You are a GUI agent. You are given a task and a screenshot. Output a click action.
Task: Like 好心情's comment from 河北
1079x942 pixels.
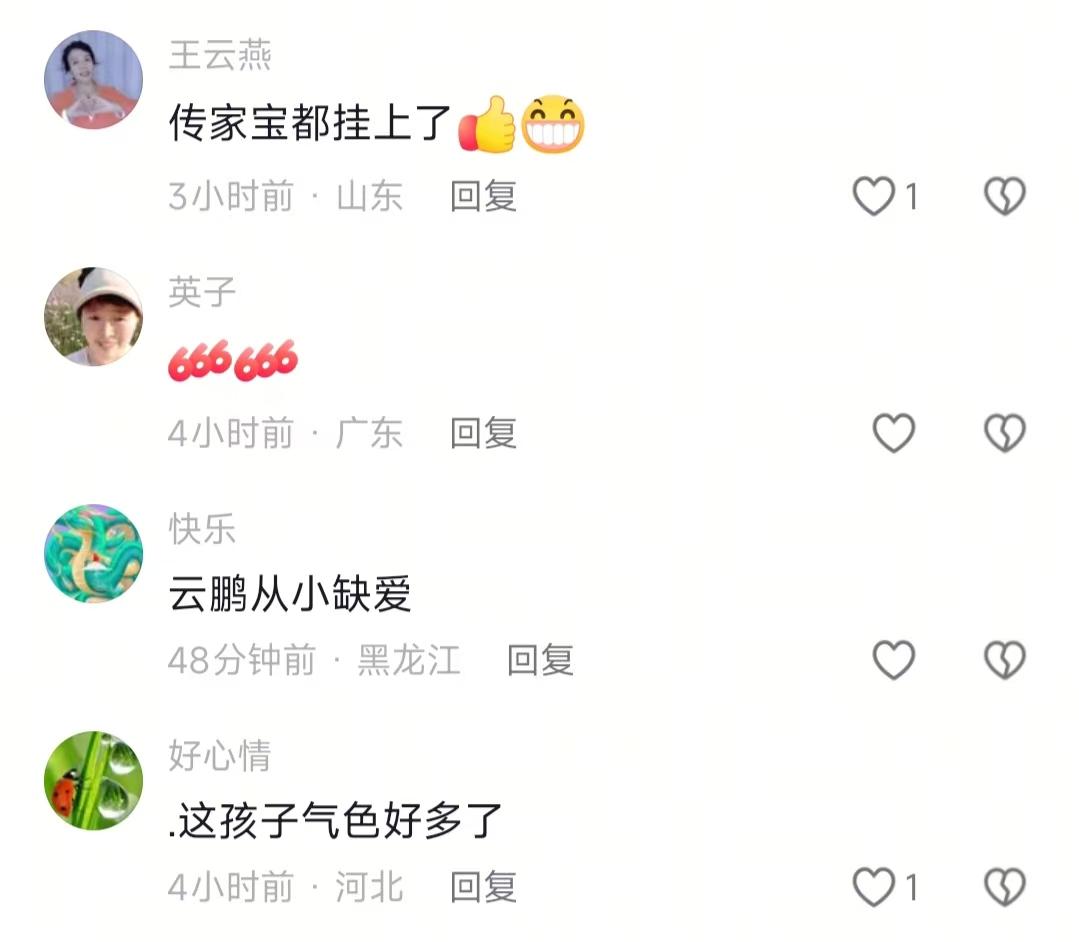pos(873,886)
